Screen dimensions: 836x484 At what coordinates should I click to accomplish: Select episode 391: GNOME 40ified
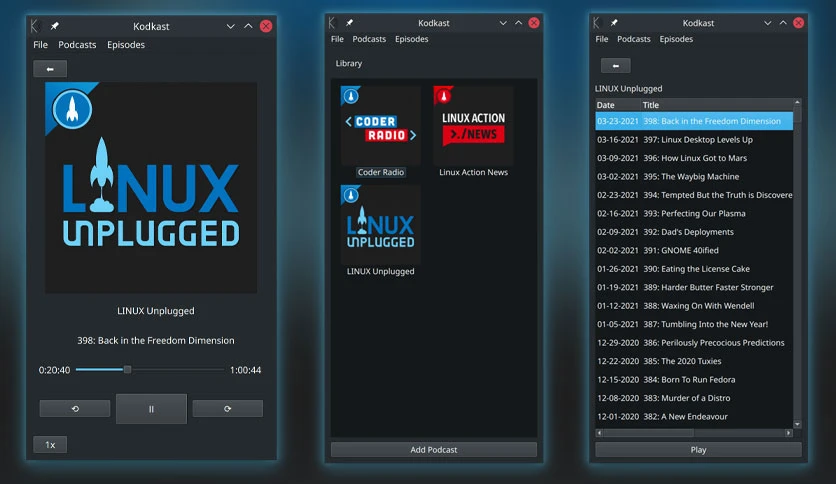click(694, 250)
